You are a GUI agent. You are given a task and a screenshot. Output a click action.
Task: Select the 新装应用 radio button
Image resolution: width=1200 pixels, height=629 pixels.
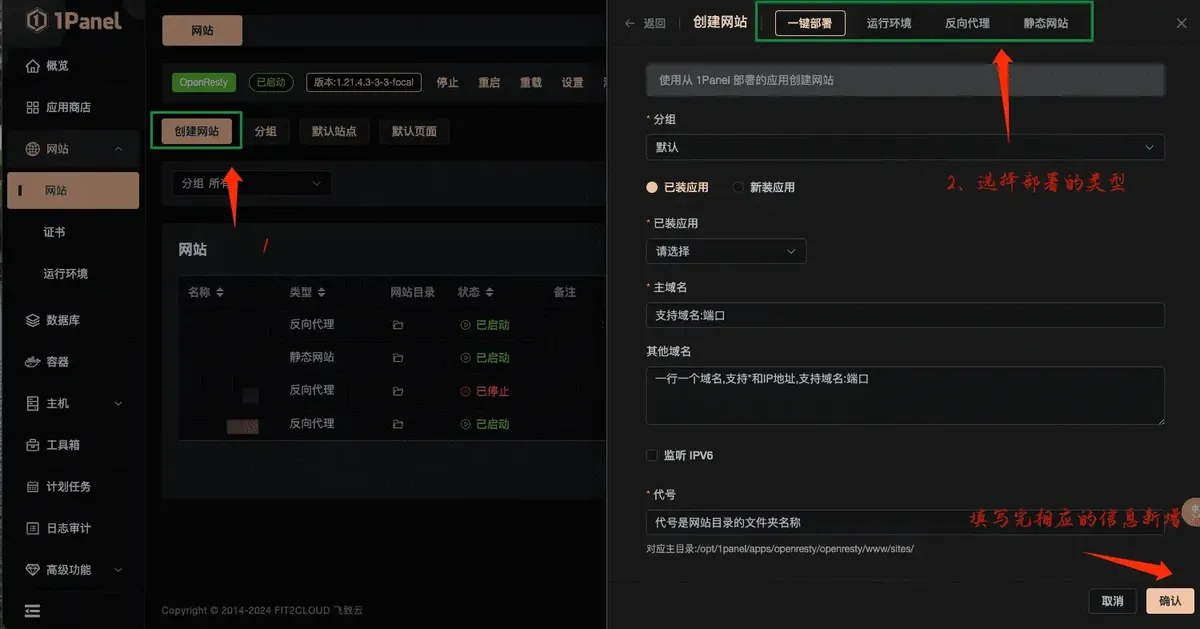[x=739, y=187]
